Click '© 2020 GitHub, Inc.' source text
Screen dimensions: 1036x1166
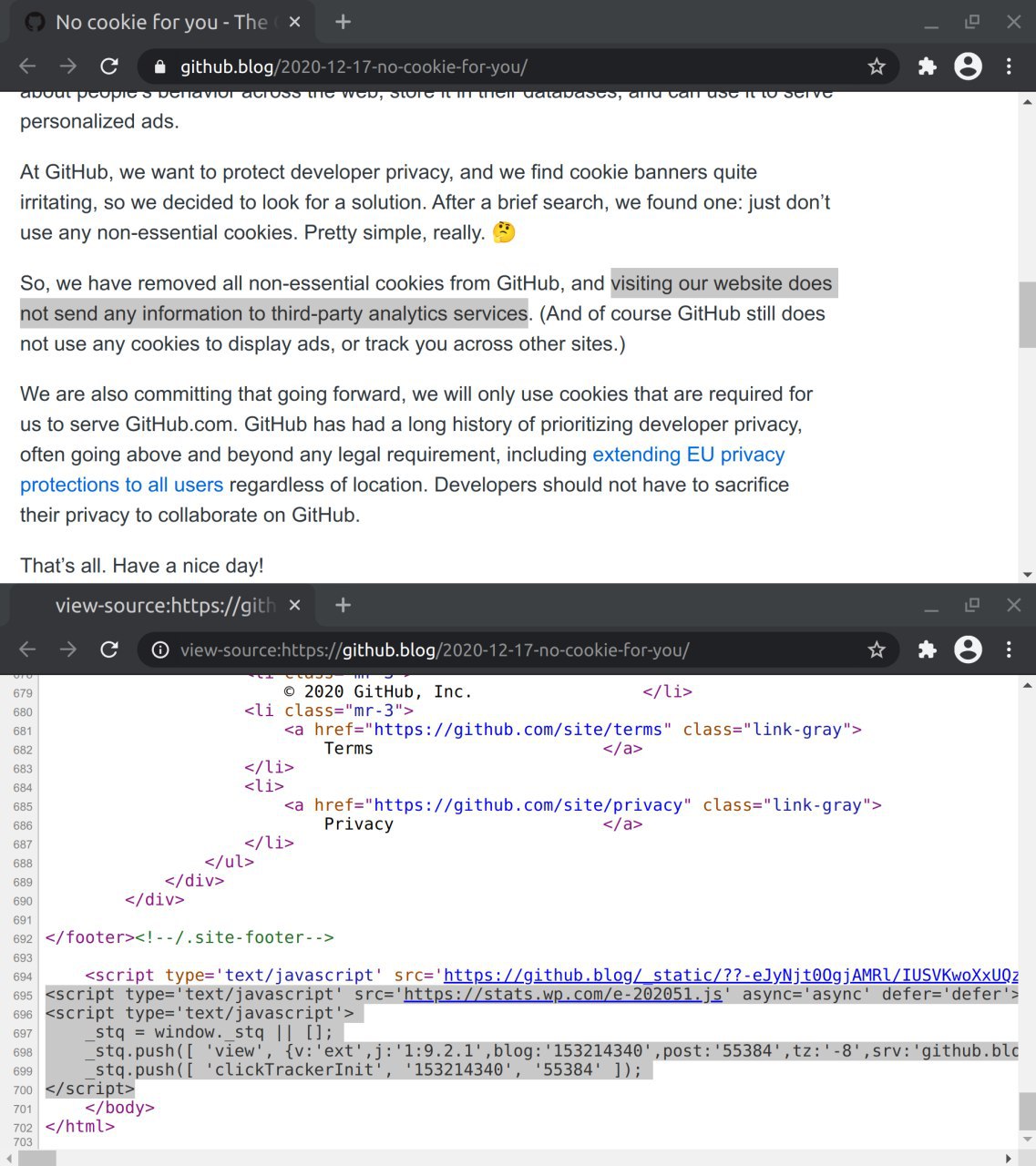pos(378,692)
